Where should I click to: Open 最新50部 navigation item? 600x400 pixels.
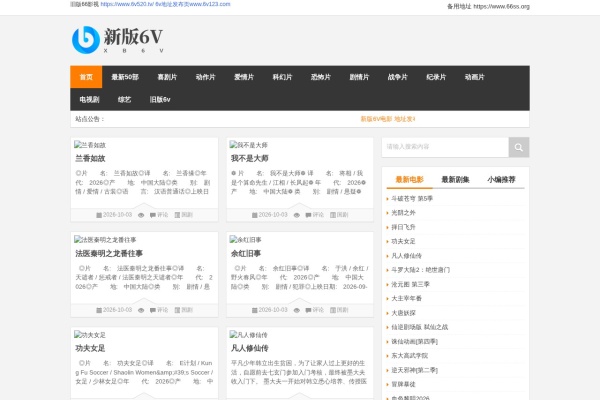pos(125,77)
